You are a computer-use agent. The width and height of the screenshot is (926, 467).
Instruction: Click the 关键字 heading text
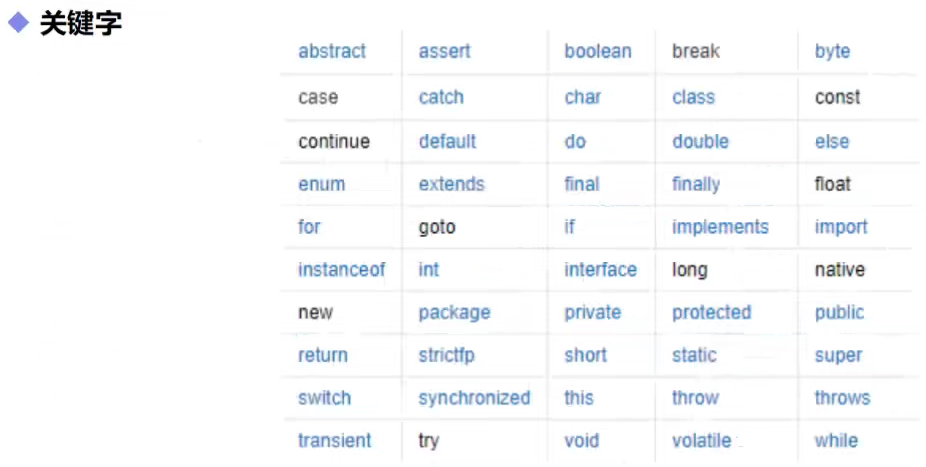point(80,24)
